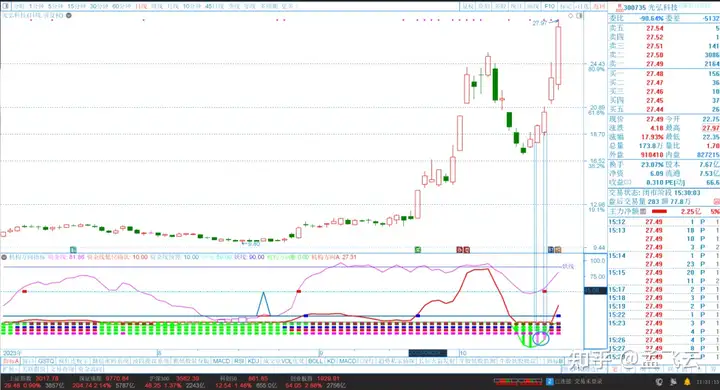Click the diamond icon at chart's upper right
720x390 pixels.
pyautogui.click(x=571, y=16)
